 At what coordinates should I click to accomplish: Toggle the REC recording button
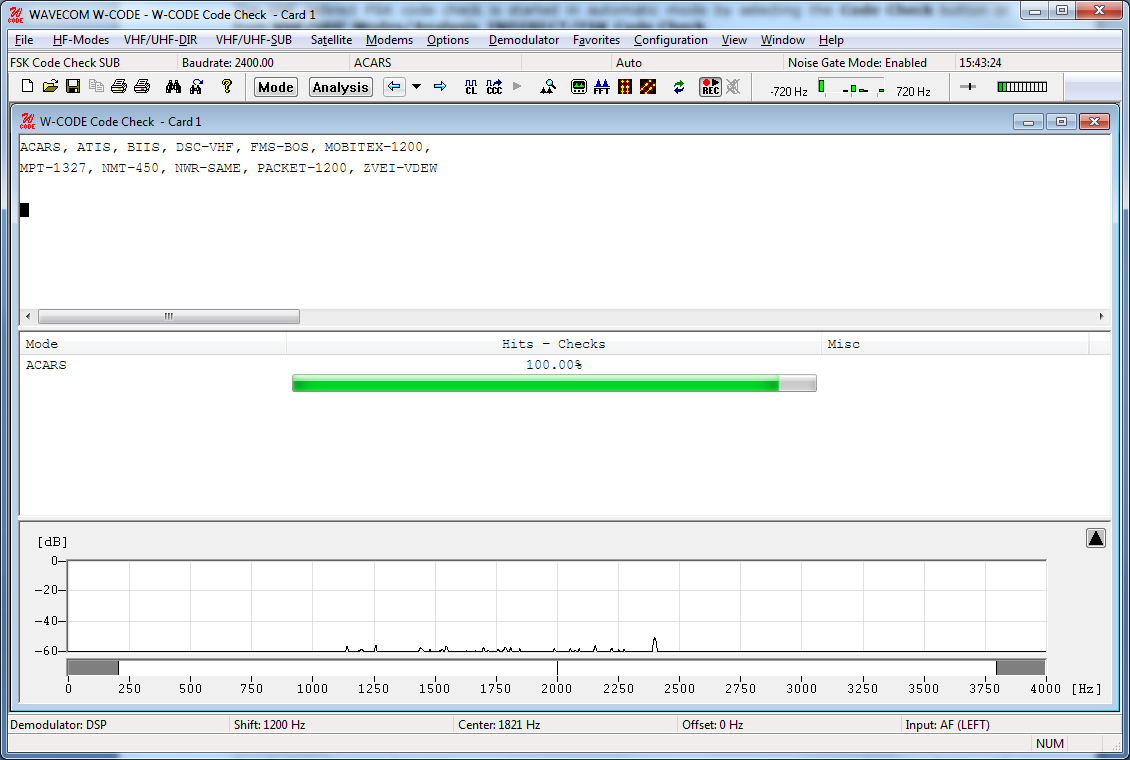click(x=710, y=87)
